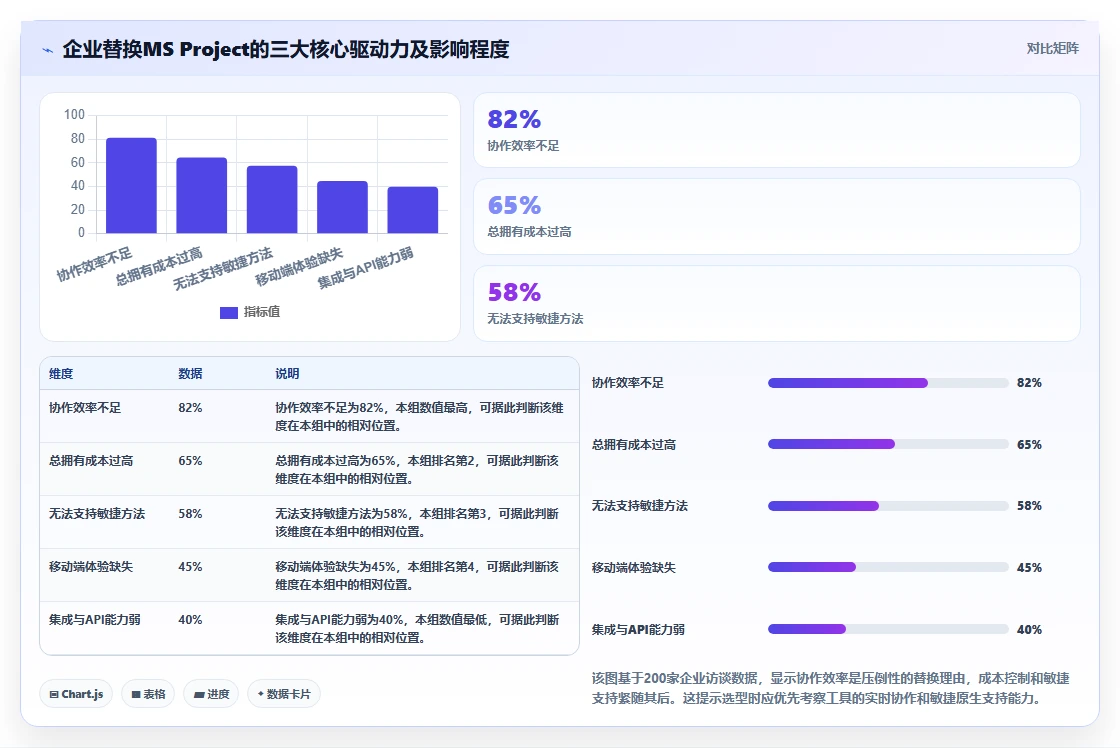Click the 总拥有成本过高 table row cell

[x=91, y=461]
